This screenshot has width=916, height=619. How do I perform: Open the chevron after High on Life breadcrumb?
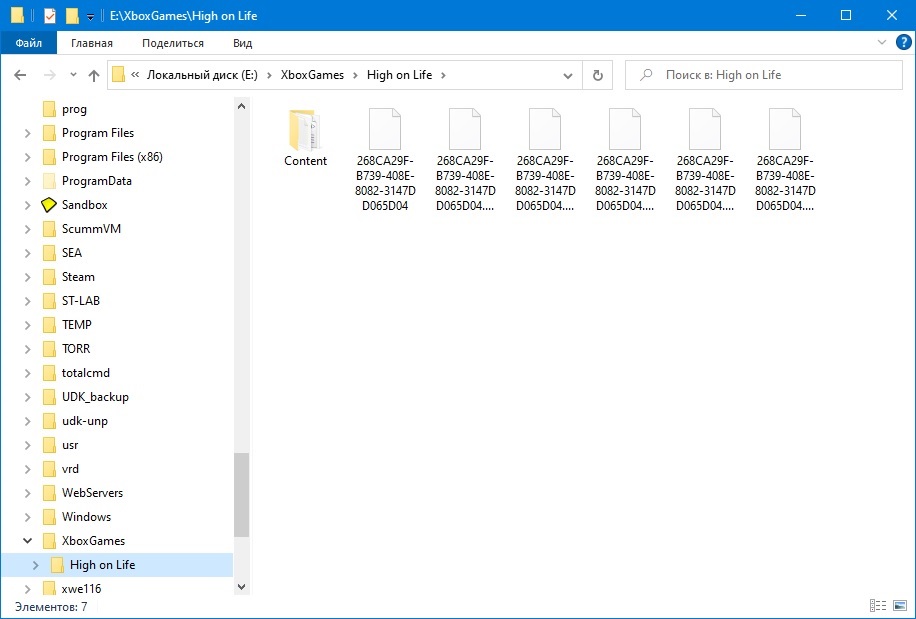[x=443, y=75]
